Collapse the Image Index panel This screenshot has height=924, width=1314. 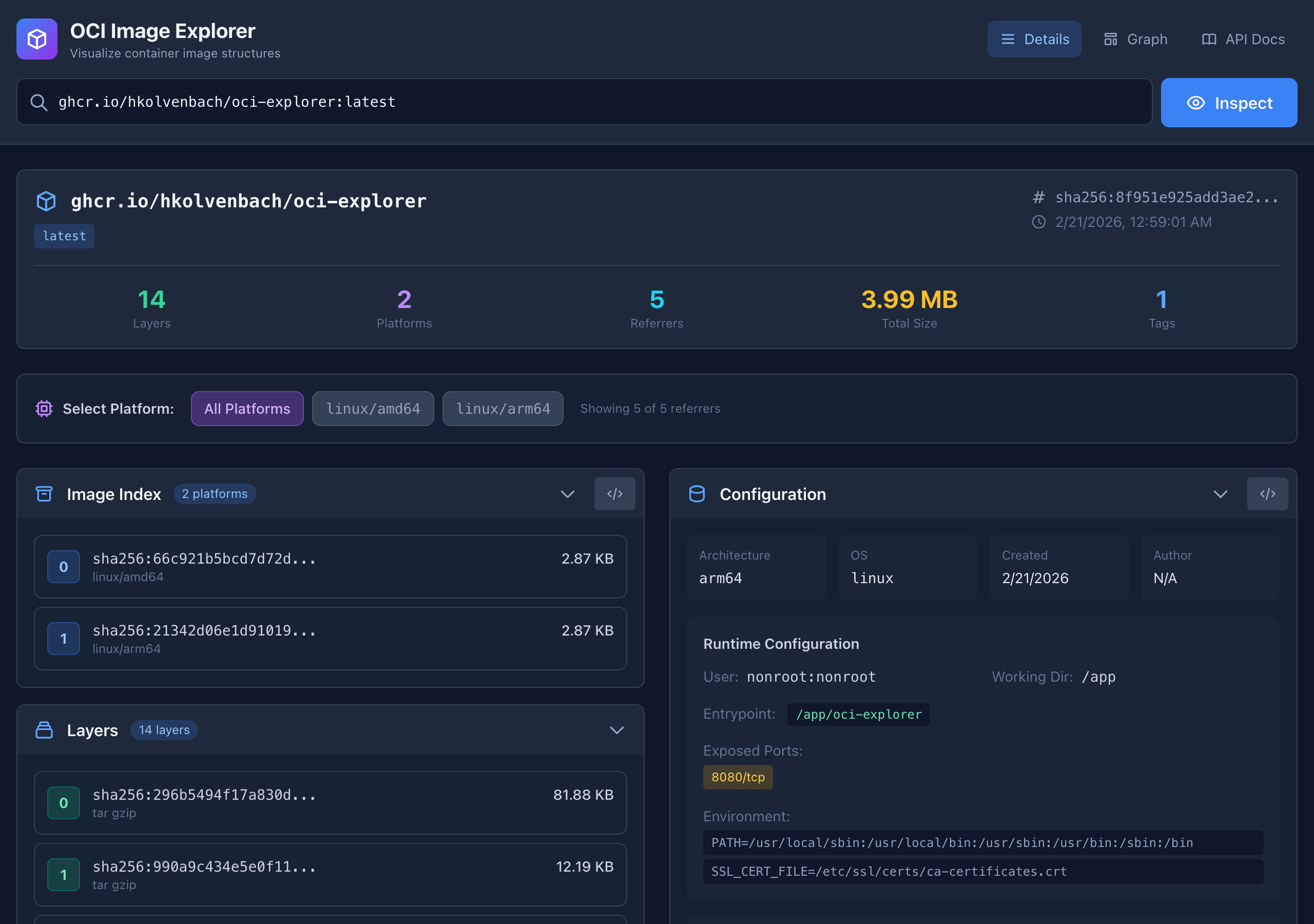click(x=567, y=493)
